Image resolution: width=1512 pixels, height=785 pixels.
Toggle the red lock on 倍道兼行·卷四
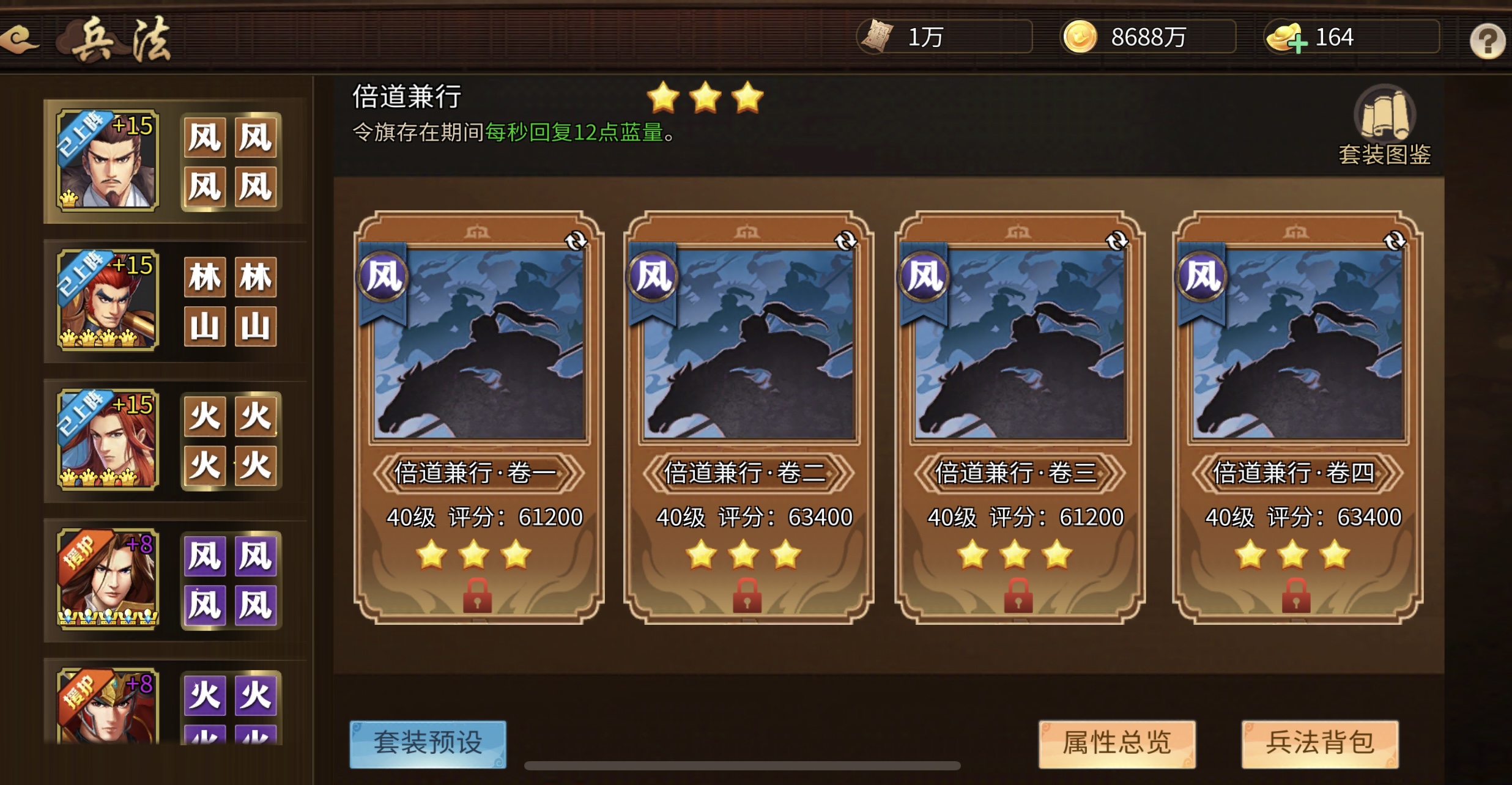(x=1296, y=595)
